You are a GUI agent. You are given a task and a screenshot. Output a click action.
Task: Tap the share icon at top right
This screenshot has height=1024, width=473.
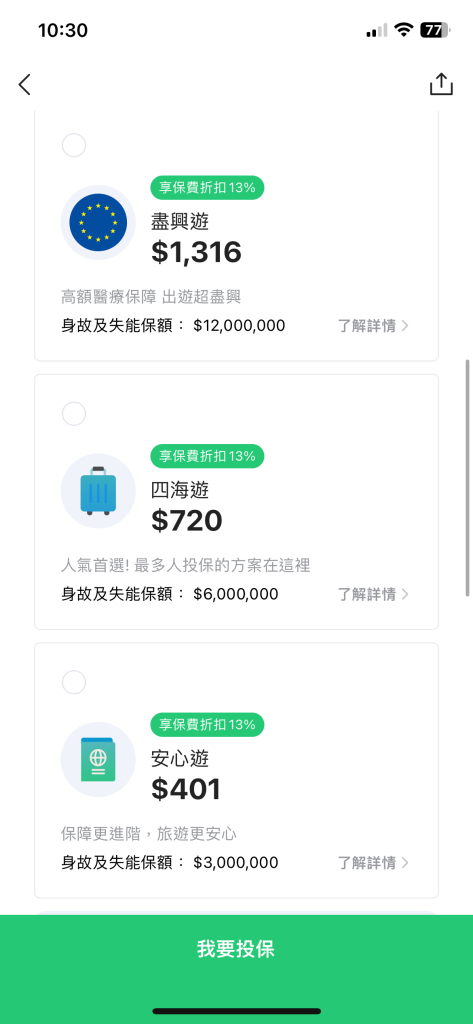[x=441, y=84]
